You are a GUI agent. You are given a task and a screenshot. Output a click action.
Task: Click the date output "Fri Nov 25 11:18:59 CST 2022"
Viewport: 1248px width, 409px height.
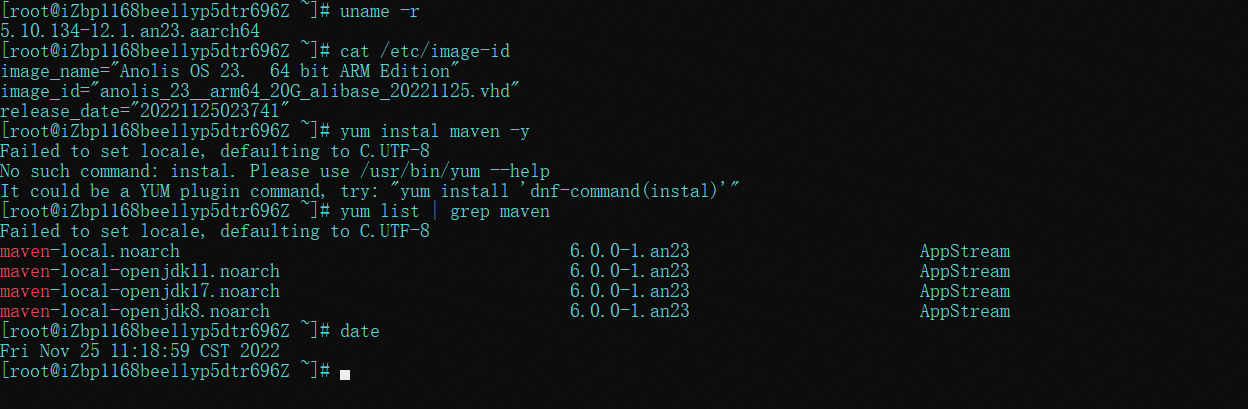pyautogui.click(x=140, y=351)
